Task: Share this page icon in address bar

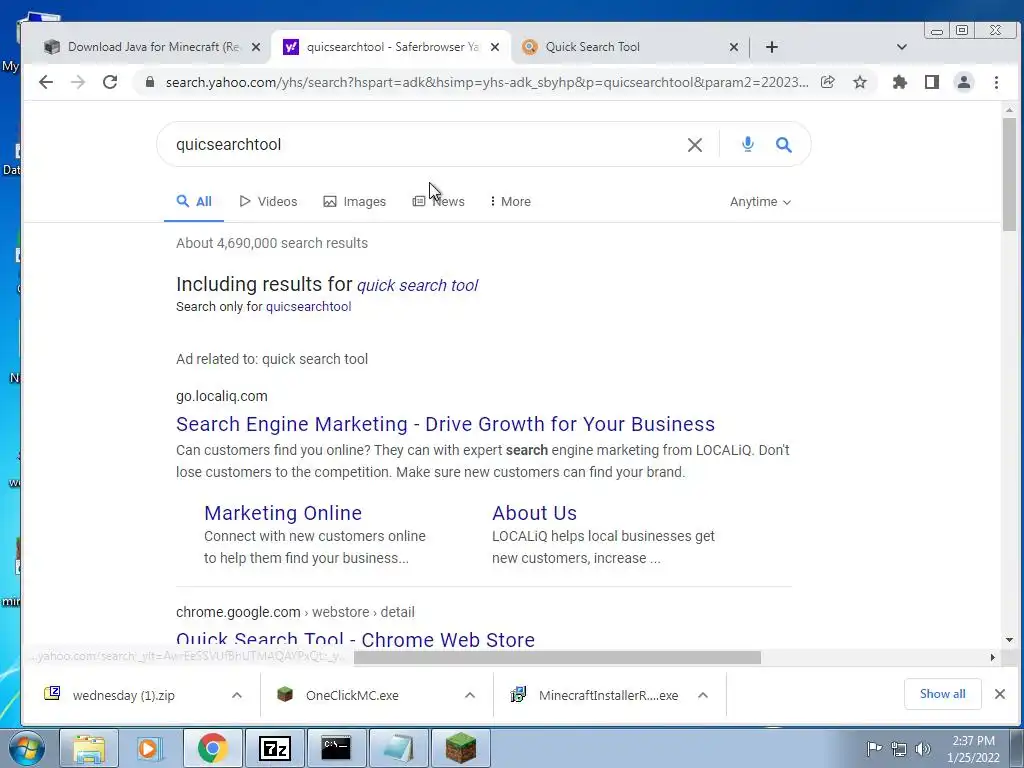Action: click(x=827, y=82)
